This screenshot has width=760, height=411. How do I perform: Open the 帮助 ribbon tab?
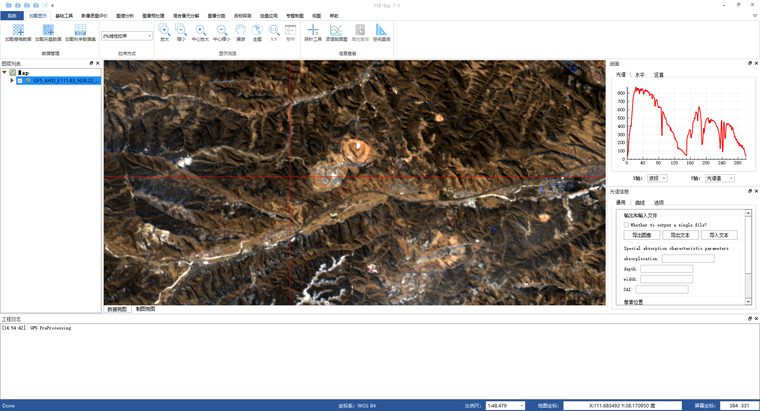[x=334, y=16]
